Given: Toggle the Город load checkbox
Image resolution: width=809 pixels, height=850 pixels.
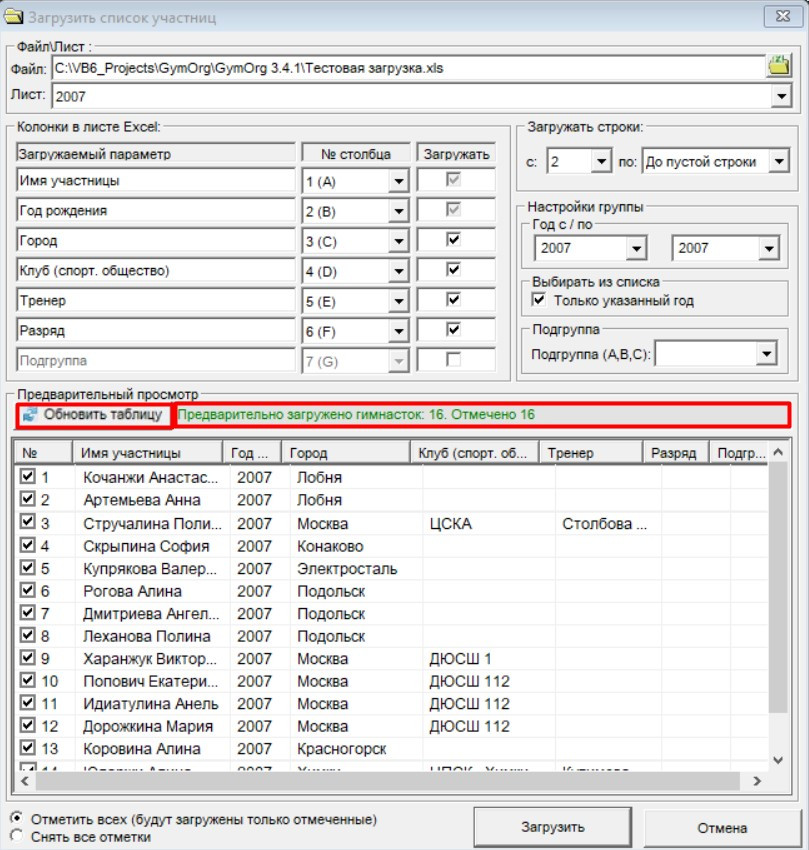Looking at the screenshot, I should (454, 240).
